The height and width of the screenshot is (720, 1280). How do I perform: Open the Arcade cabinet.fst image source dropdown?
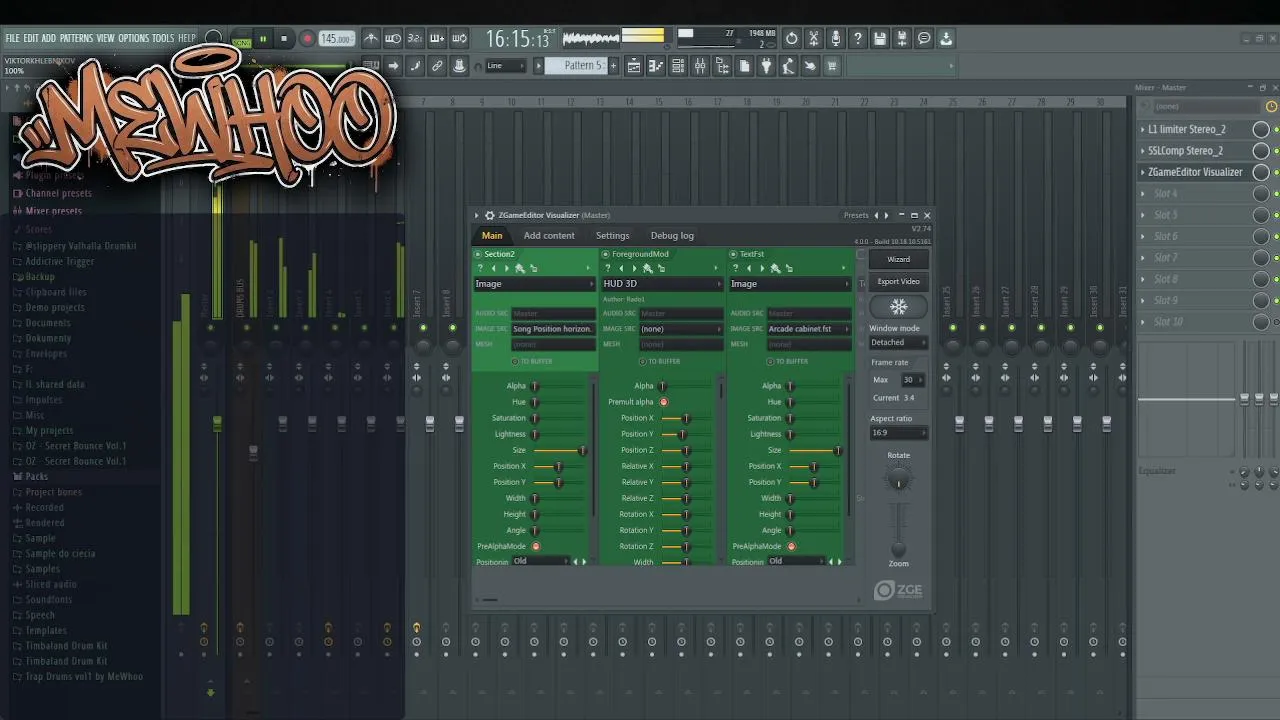click(x=808, y=329)
